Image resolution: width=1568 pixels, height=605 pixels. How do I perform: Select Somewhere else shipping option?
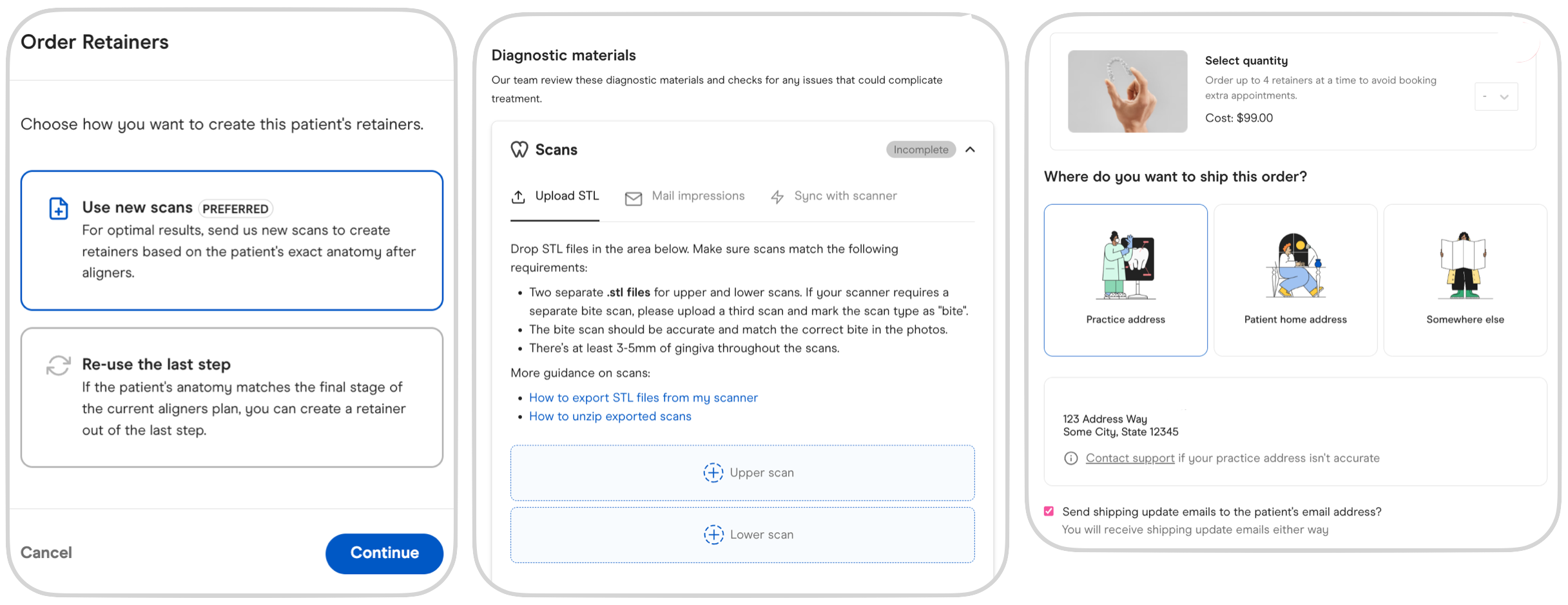(x=1465, y=280)
